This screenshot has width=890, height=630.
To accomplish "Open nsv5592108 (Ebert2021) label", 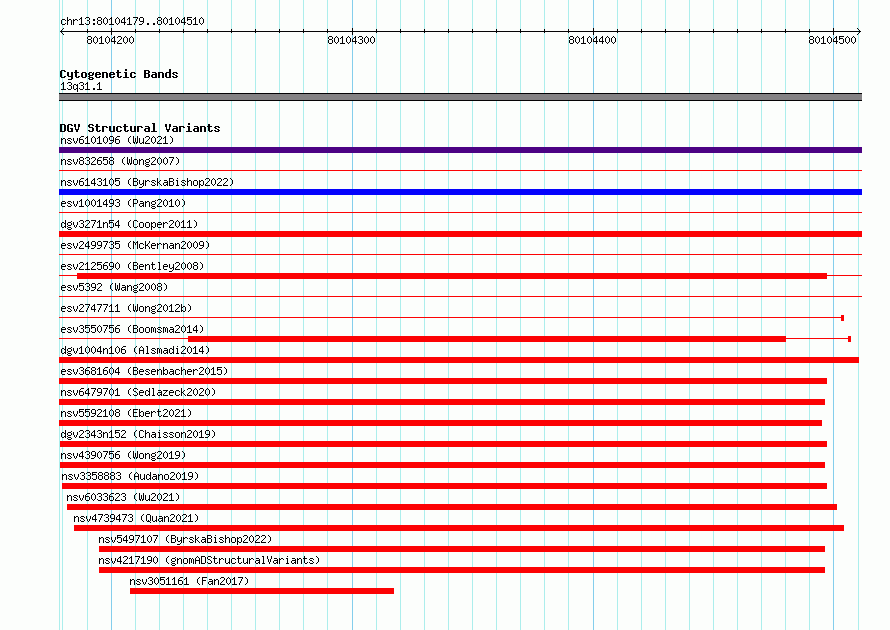I will pos(126,413).
